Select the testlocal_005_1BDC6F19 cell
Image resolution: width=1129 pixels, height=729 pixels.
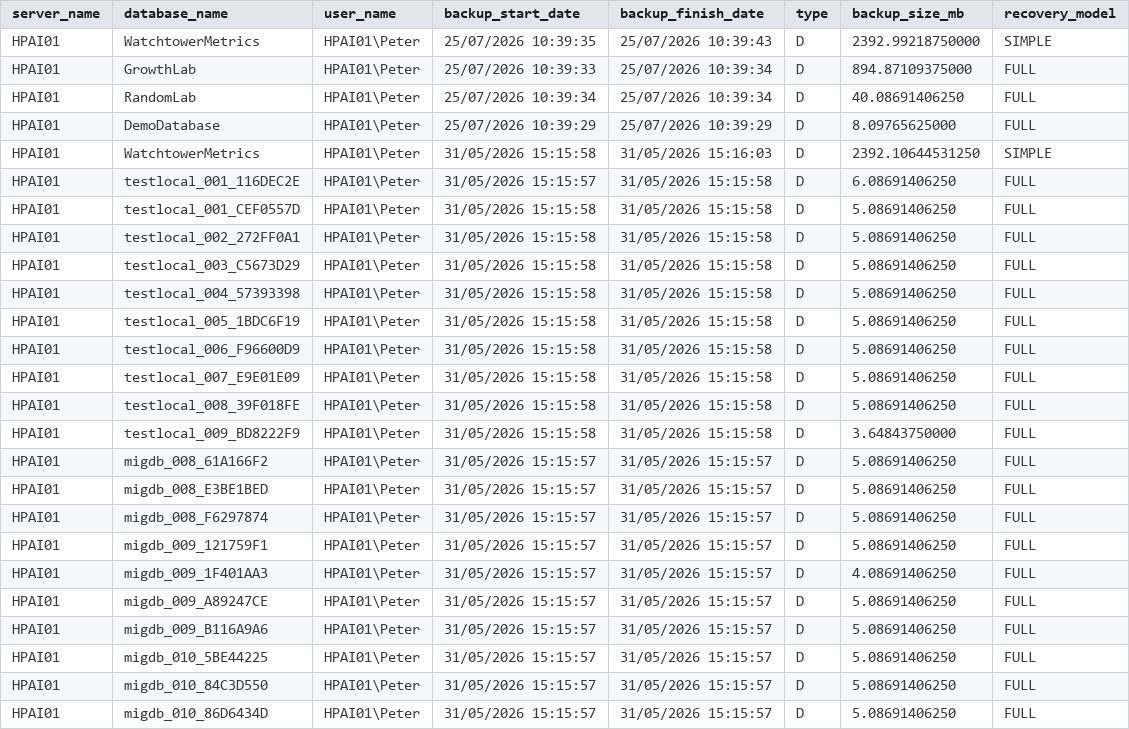pyautogui.click(x=212, y=322)
